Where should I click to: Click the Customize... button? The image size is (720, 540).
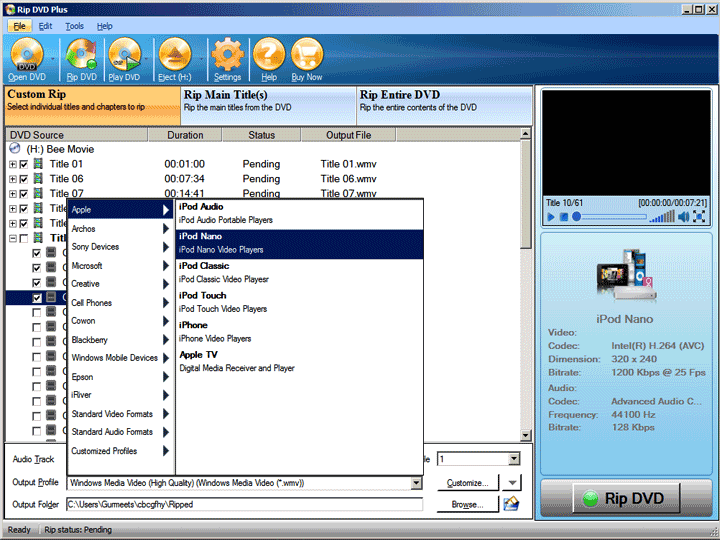(x=467, y=483)
